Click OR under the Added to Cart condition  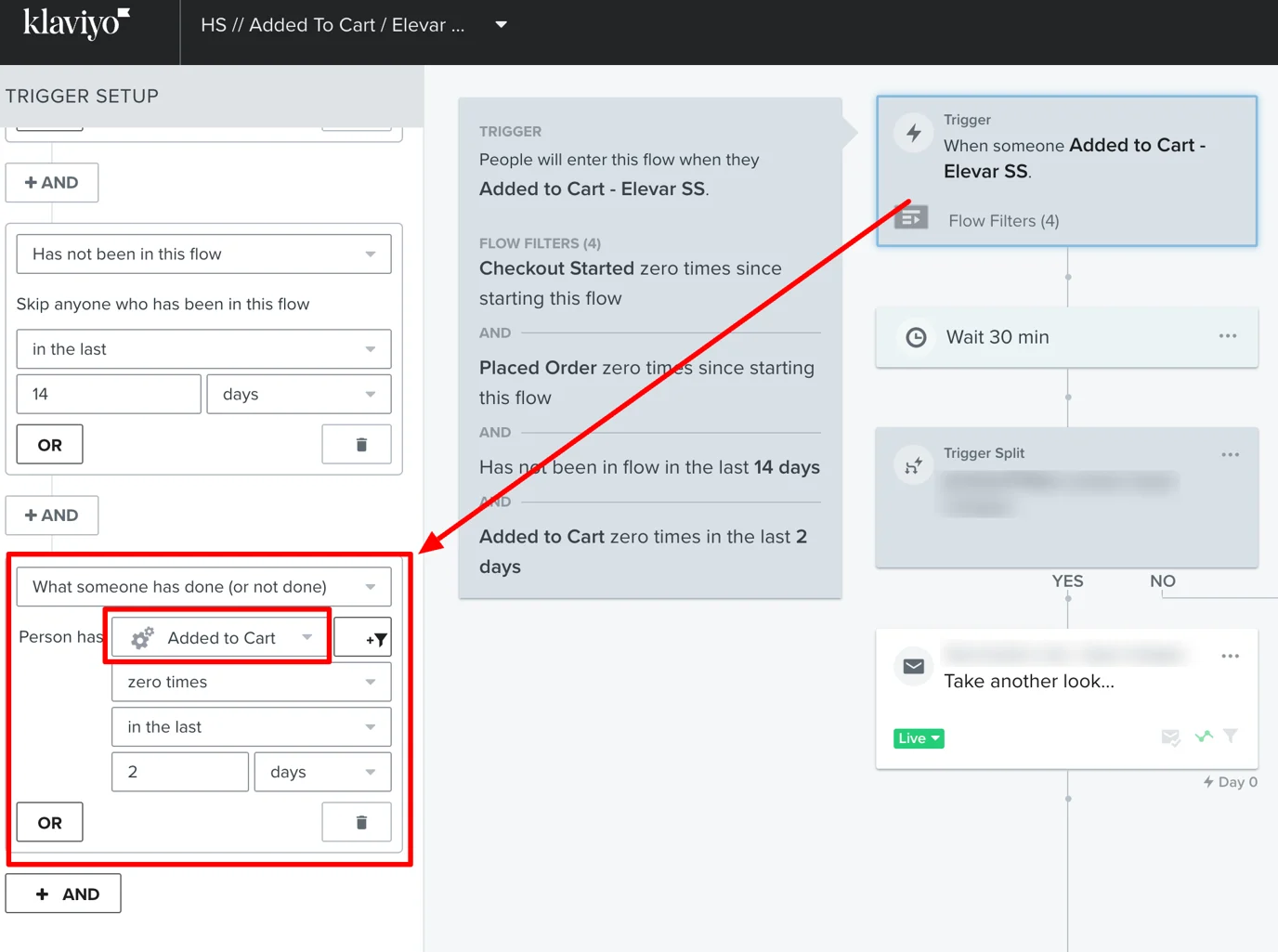coord(50,822)
